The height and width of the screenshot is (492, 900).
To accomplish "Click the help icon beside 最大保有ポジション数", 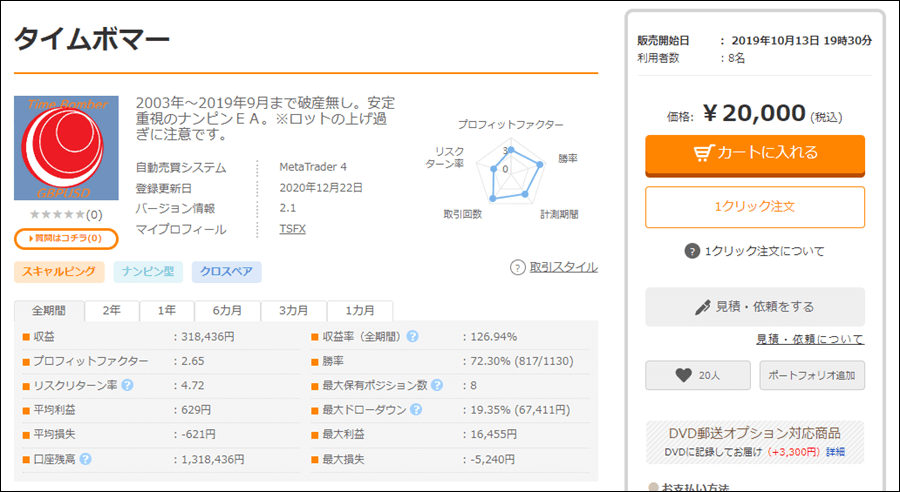I will coord(437,385).
